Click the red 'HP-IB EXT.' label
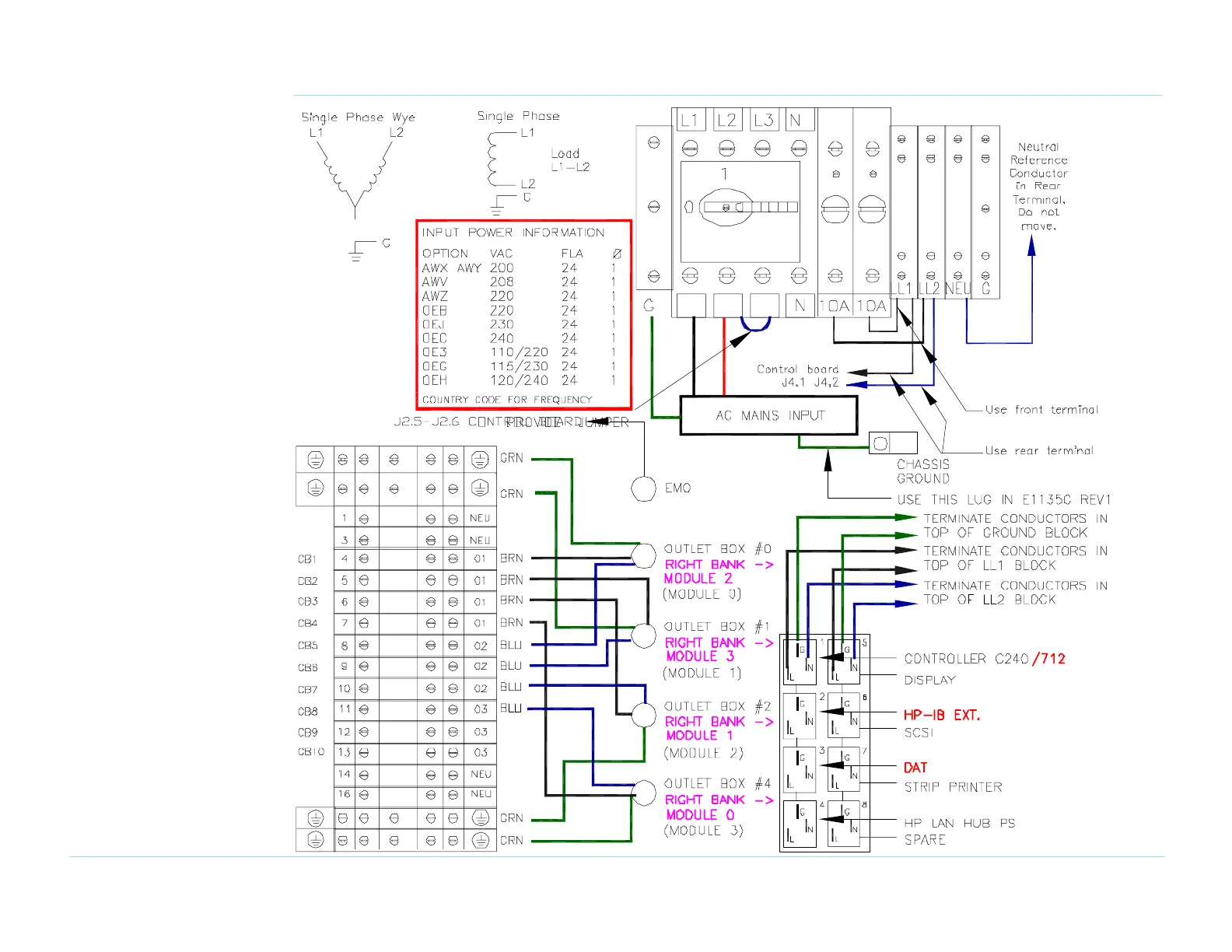1232x952 pixels. [942, 715]
